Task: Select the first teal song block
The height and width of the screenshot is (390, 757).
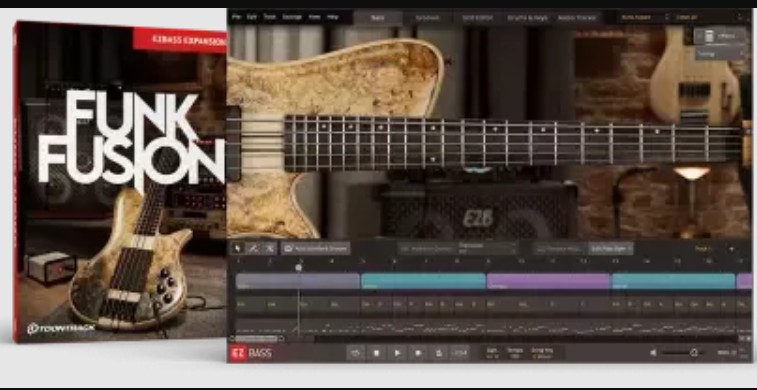Action: click(x=423, y=281)
